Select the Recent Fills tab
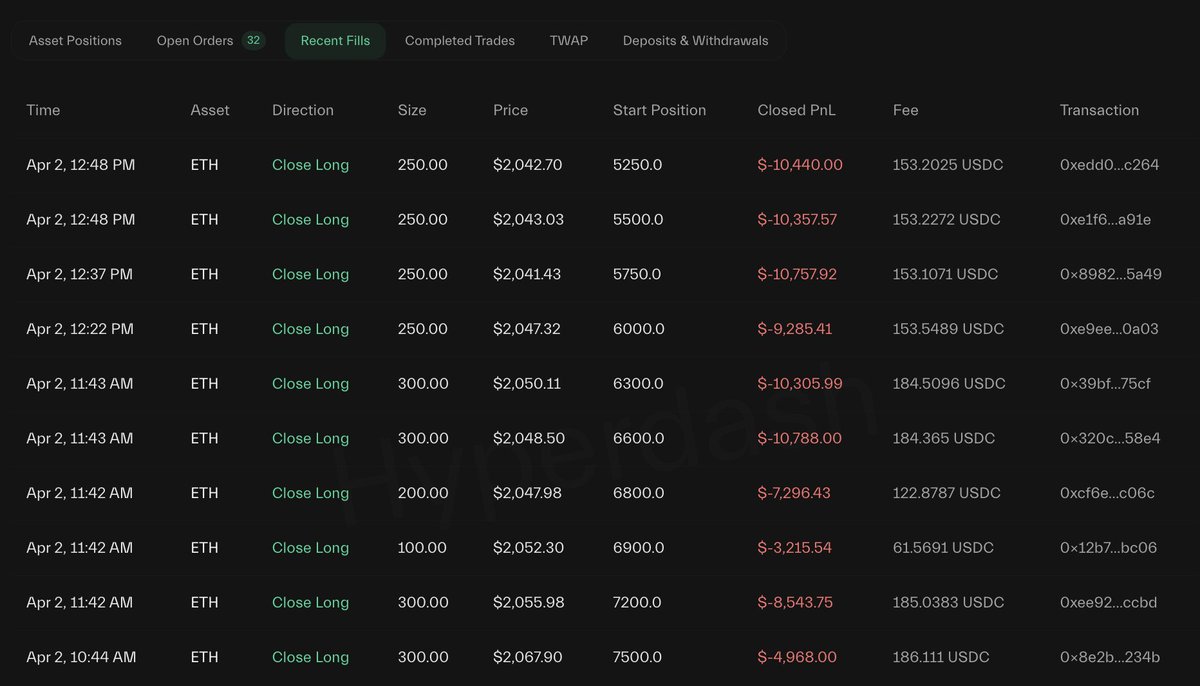 click(x=335, y=40)
